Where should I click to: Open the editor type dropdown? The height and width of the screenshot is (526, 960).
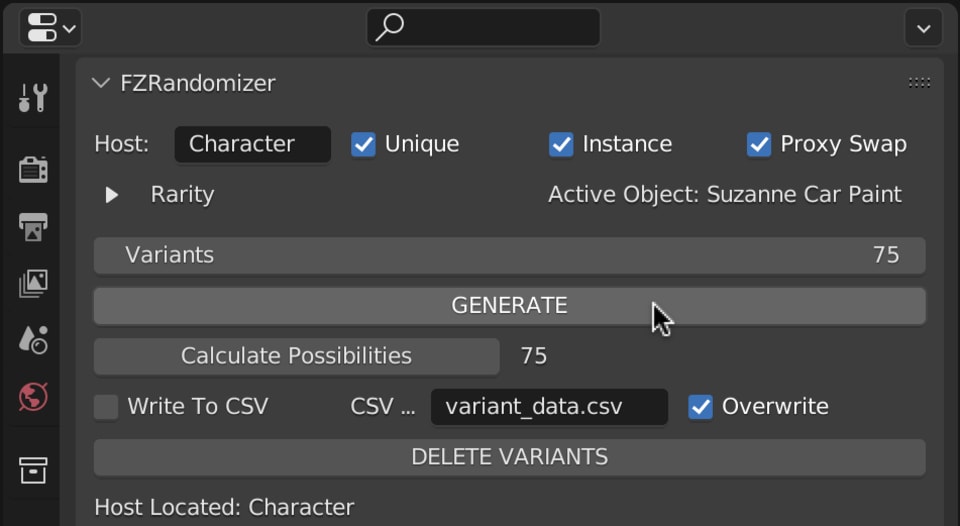coord(50,28)
